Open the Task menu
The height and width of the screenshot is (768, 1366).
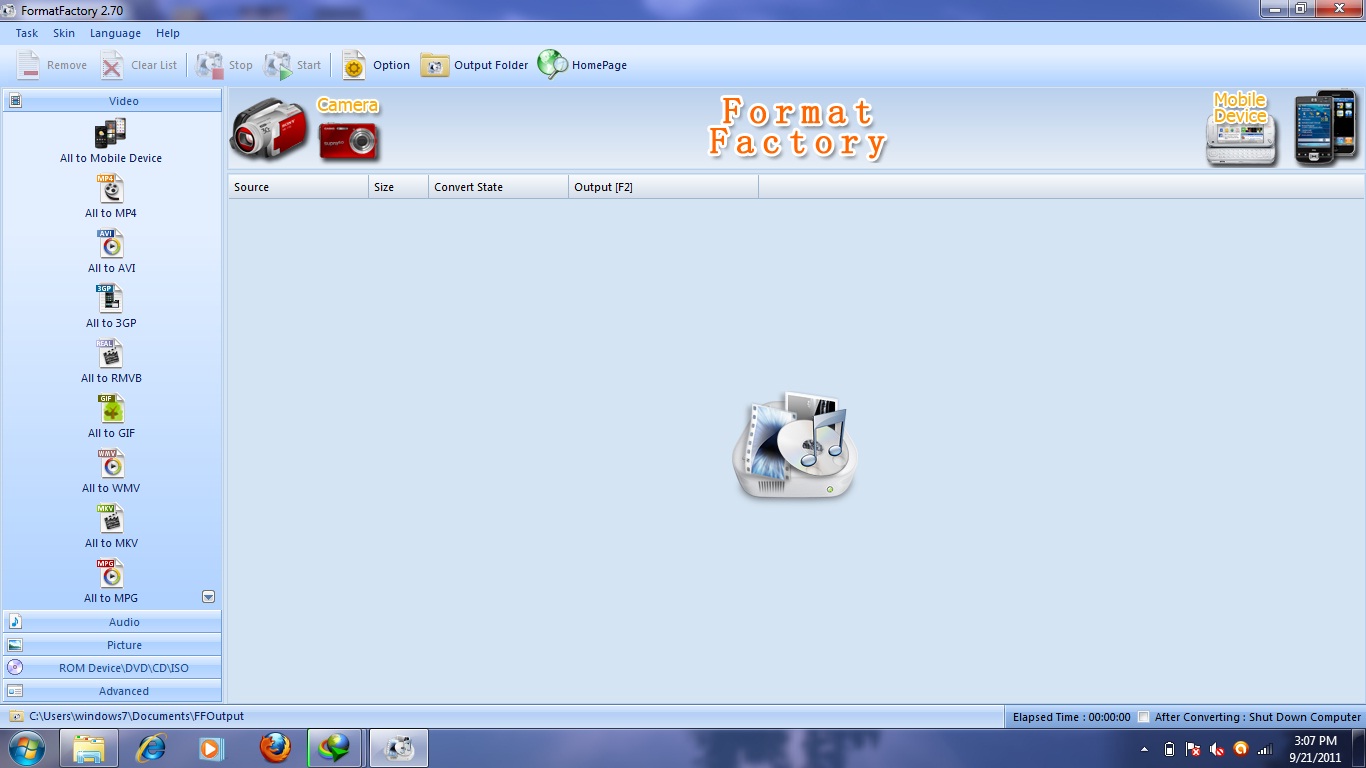tap(25, 33)
